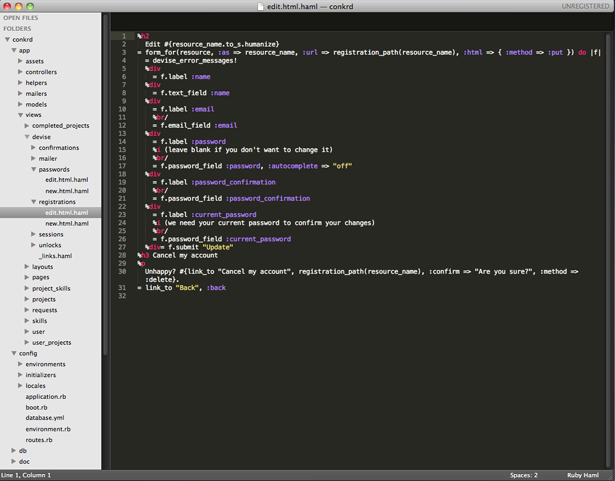This screenshot has width=615, height=481.
Task: Open environment.rb file
Action: (48, 429)
